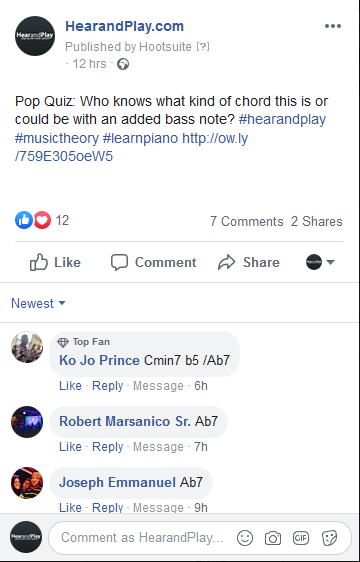
Task: Share the post with Share button
Action: click(249, 262)
